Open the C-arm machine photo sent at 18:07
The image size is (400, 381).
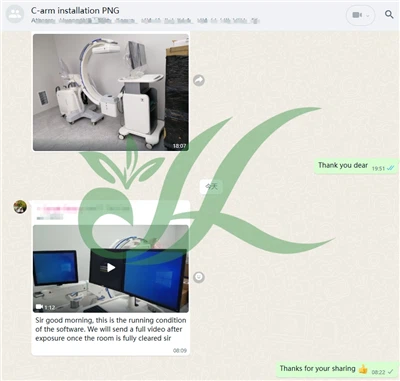pos(111,92)
